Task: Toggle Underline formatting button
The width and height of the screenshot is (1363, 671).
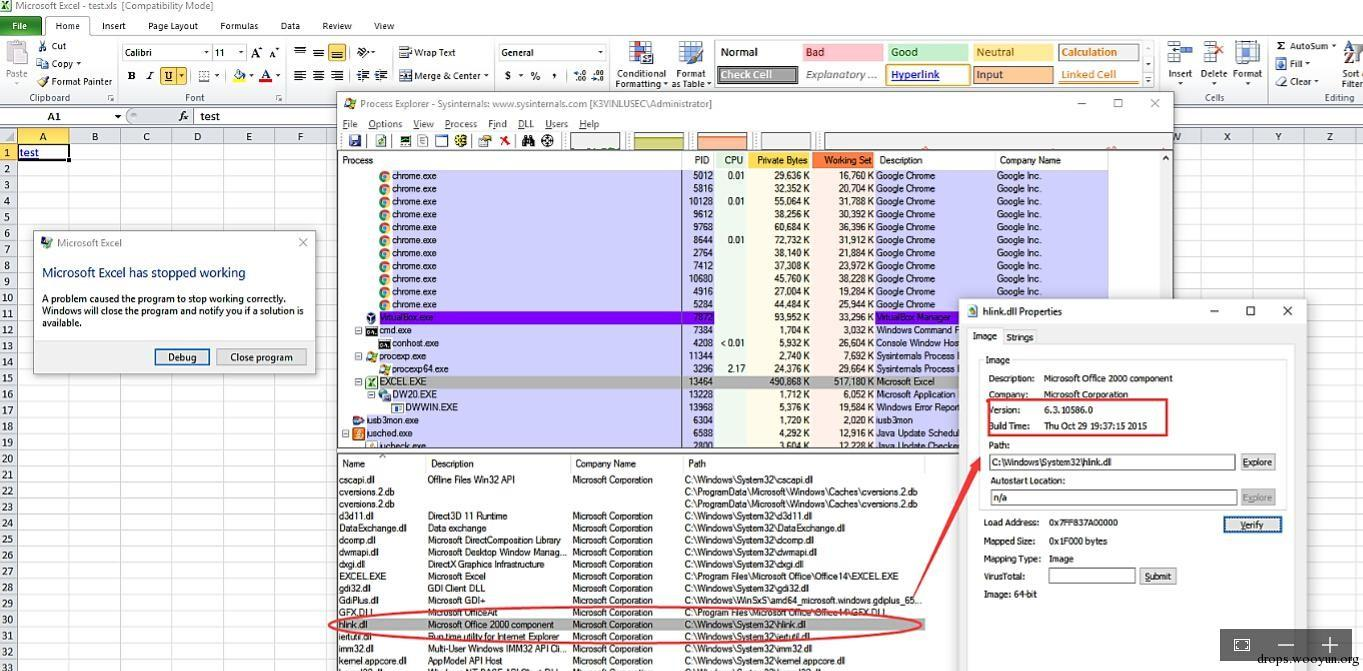Action: (168, 76)
